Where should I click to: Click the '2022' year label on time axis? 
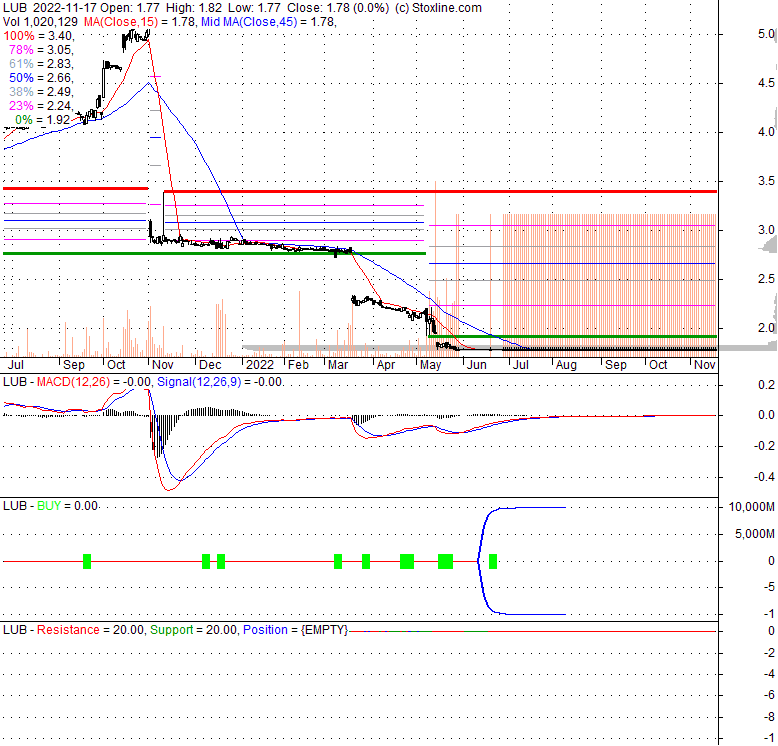coord(260,365)
